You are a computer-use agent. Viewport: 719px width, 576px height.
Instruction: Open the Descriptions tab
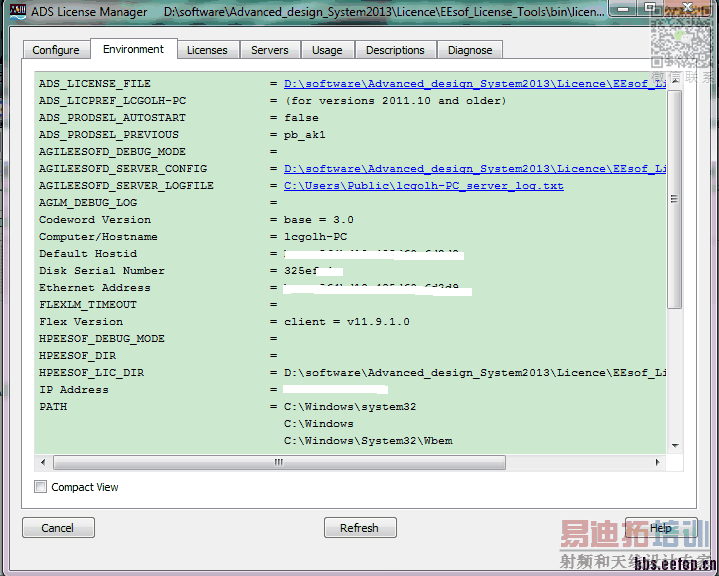(x=395, y=50)
